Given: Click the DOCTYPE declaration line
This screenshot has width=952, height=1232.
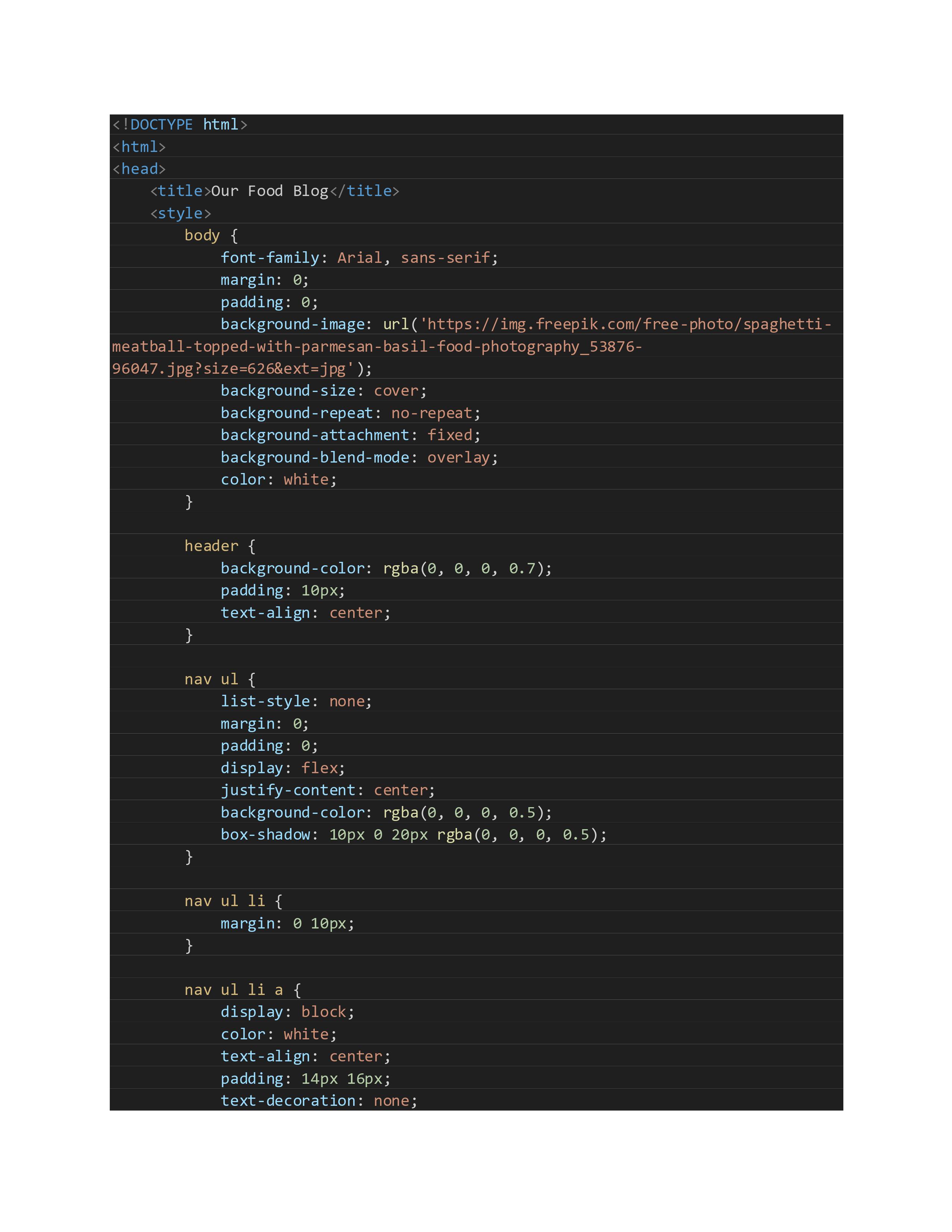Looking at the screenshot, I should 180,125.
